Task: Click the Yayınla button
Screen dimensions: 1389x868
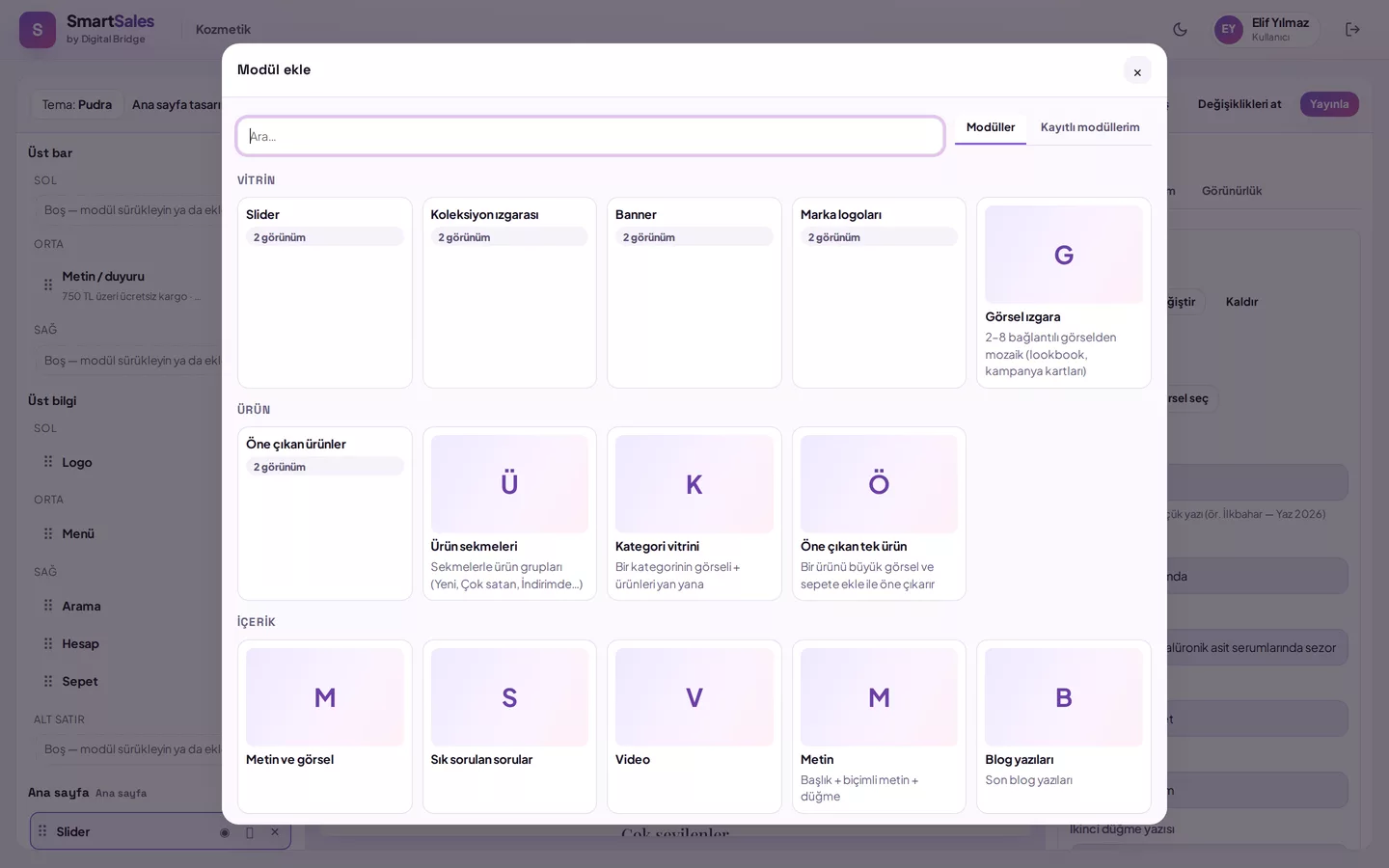Action: pyautogui.click(x=1329, y=104)
